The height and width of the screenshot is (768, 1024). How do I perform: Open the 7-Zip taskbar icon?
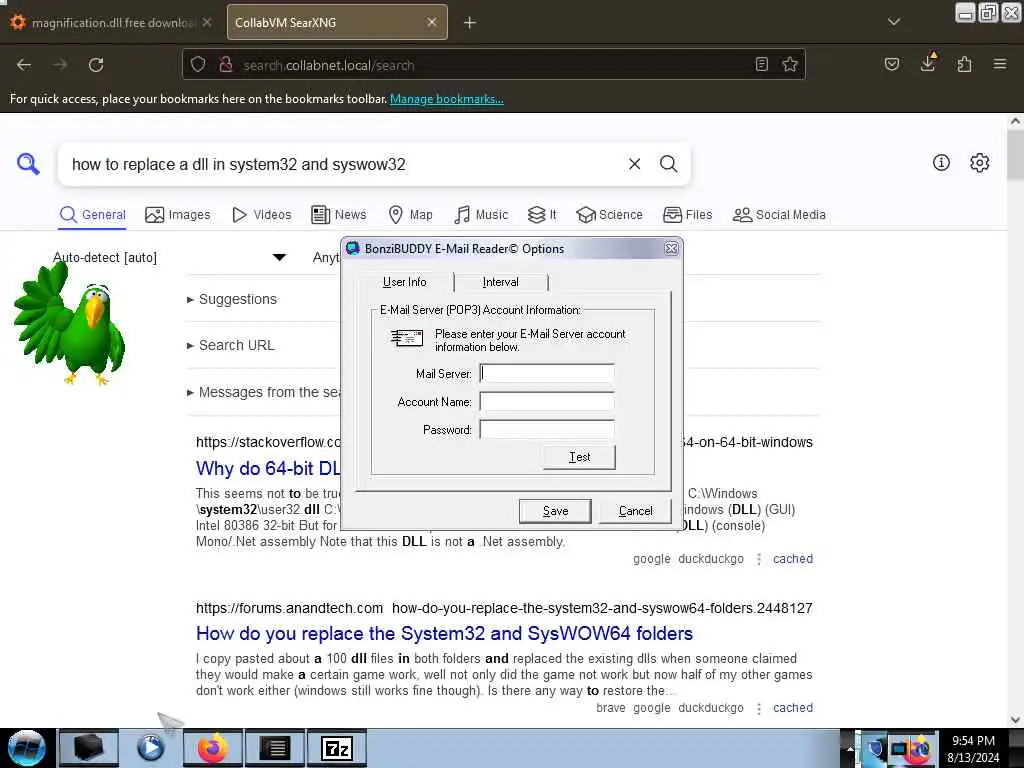coord(337,748)
